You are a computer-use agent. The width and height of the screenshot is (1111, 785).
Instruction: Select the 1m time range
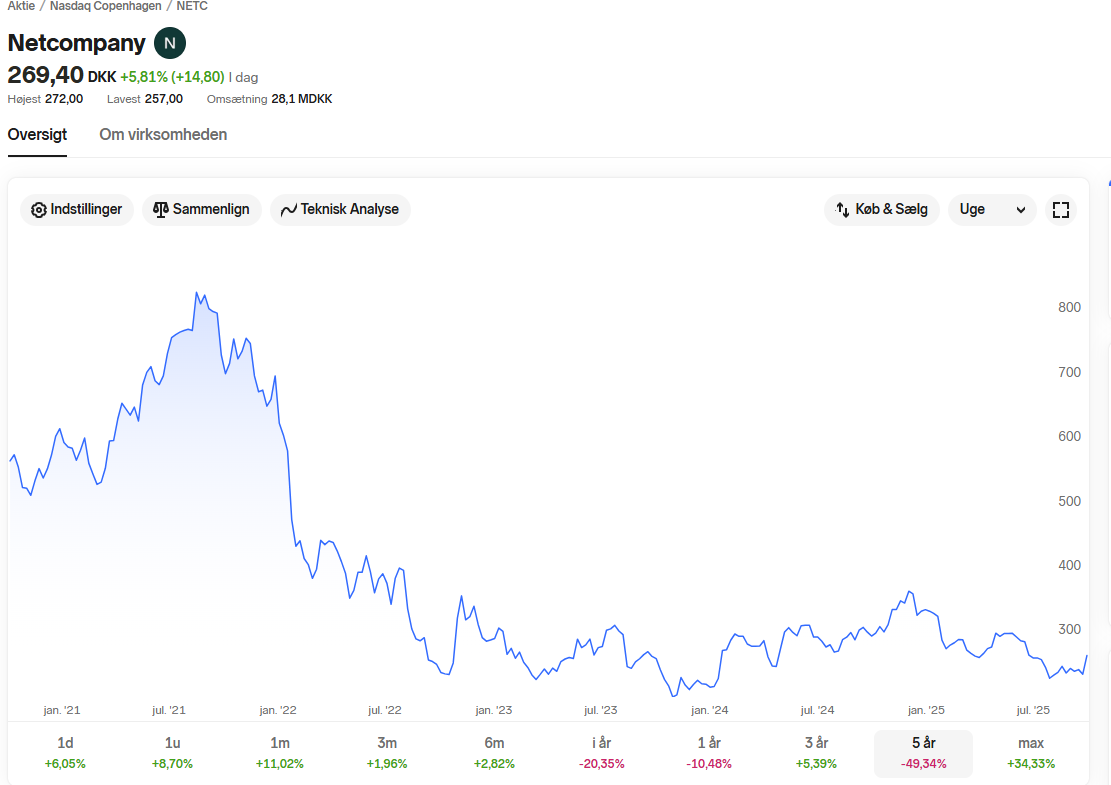coord(280,753)
